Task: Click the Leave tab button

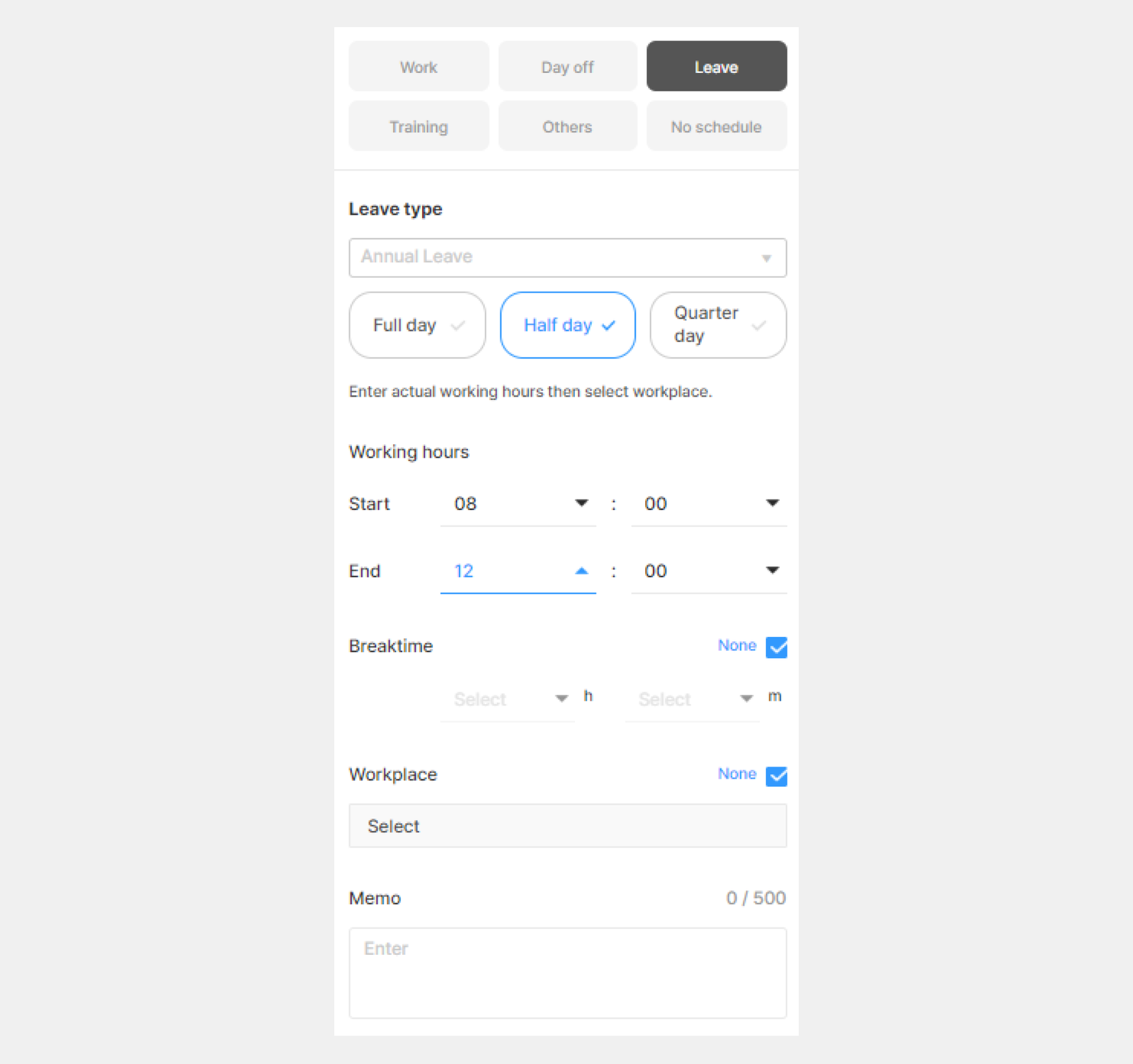Action: 716,67
